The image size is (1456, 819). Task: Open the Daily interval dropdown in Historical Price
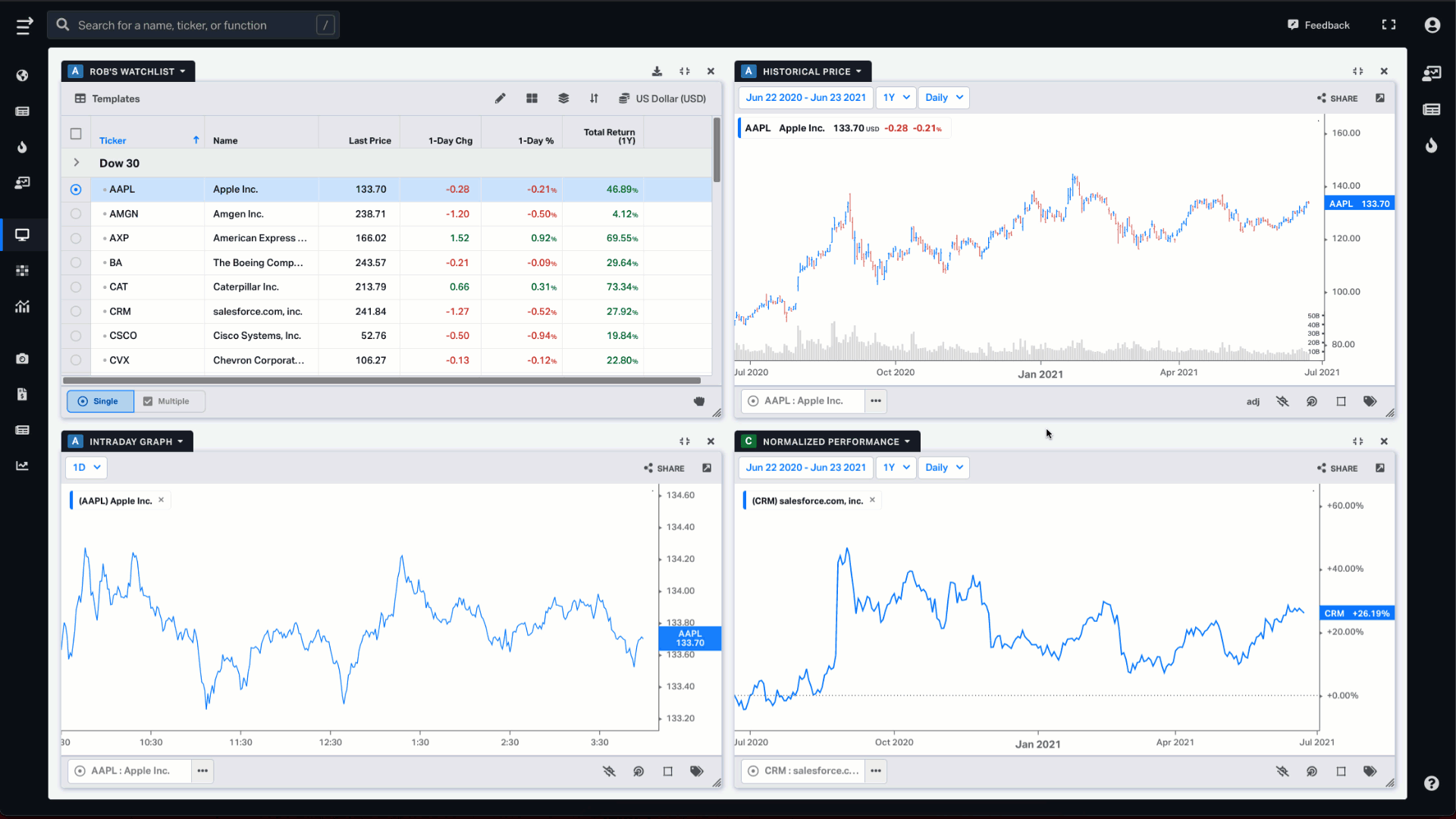point(944,98)
